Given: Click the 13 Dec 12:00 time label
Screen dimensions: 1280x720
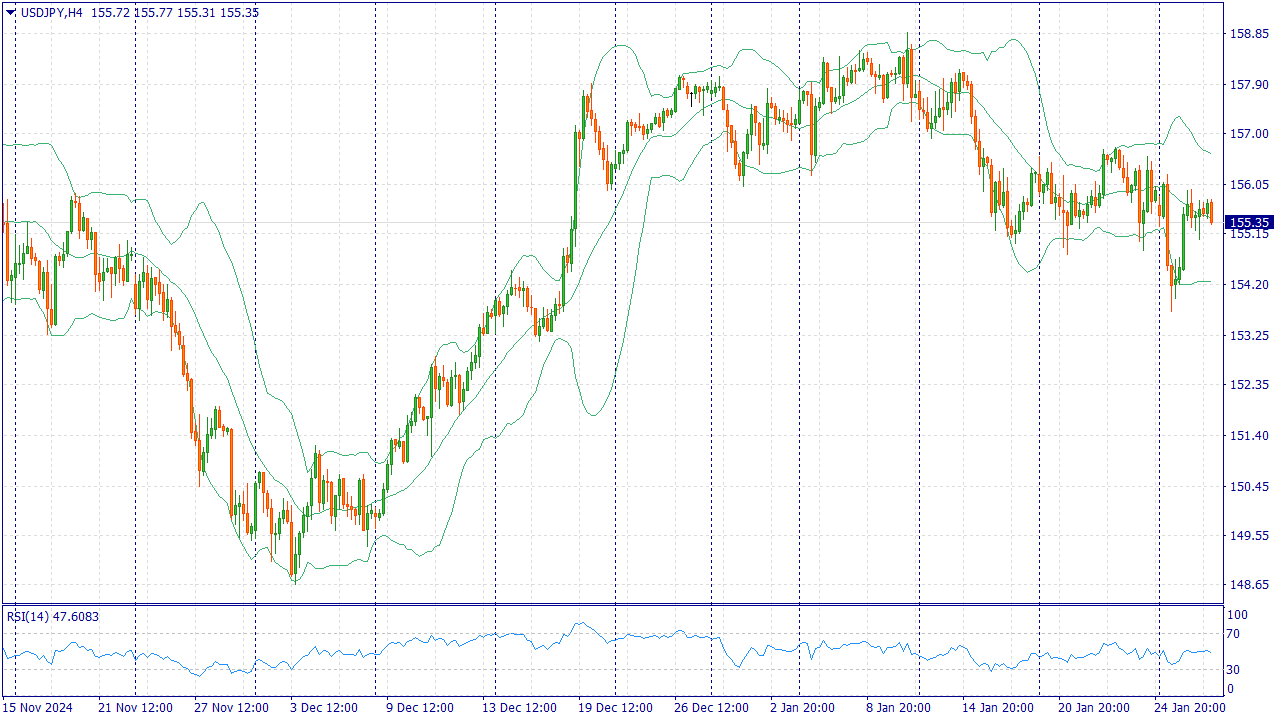Looking at the screenshot, I should click(x=518, y=708).
